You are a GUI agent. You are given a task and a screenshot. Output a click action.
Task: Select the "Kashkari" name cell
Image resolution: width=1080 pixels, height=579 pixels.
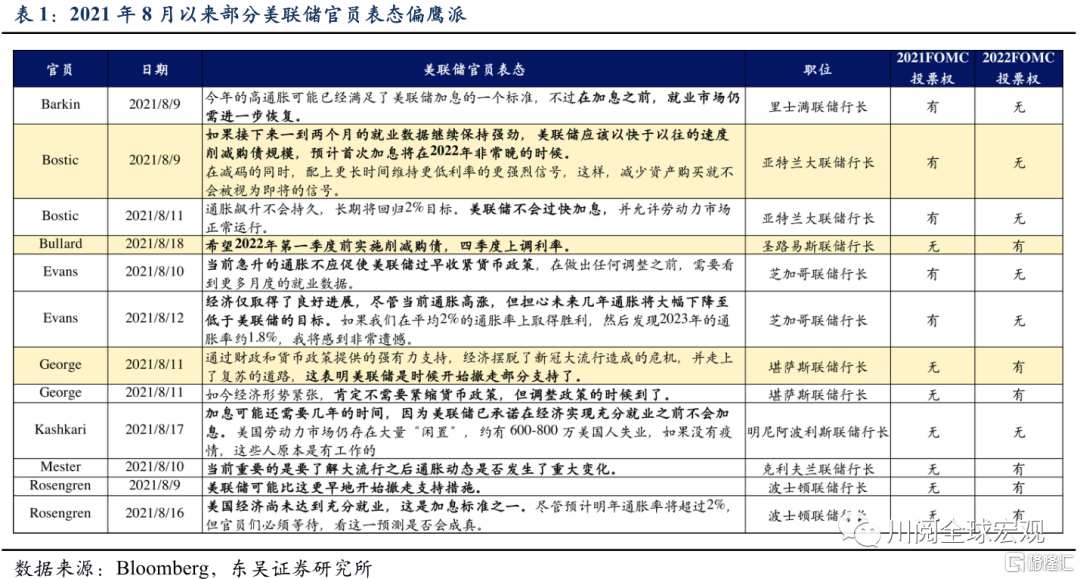(x=61, y=430)
